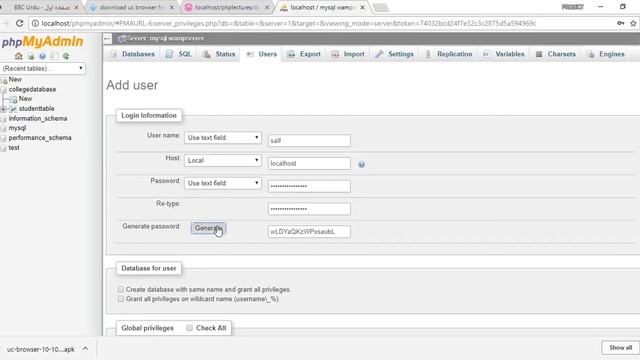640x360 pixels.
Task: Click the host help question mark icon
Action: tap(361, 164)
